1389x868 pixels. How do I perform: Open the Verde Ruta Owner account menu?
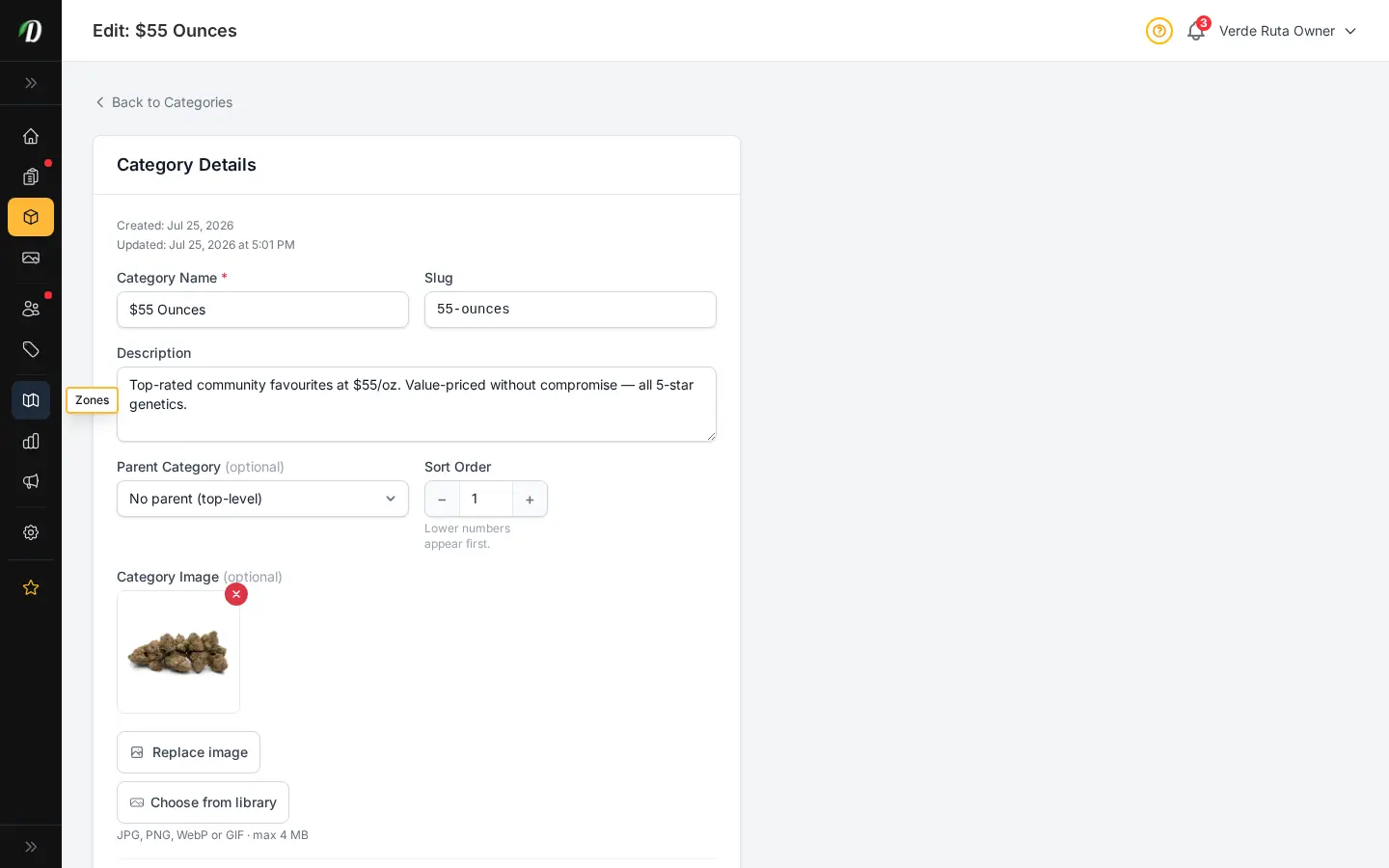[x=1288, y=31]
